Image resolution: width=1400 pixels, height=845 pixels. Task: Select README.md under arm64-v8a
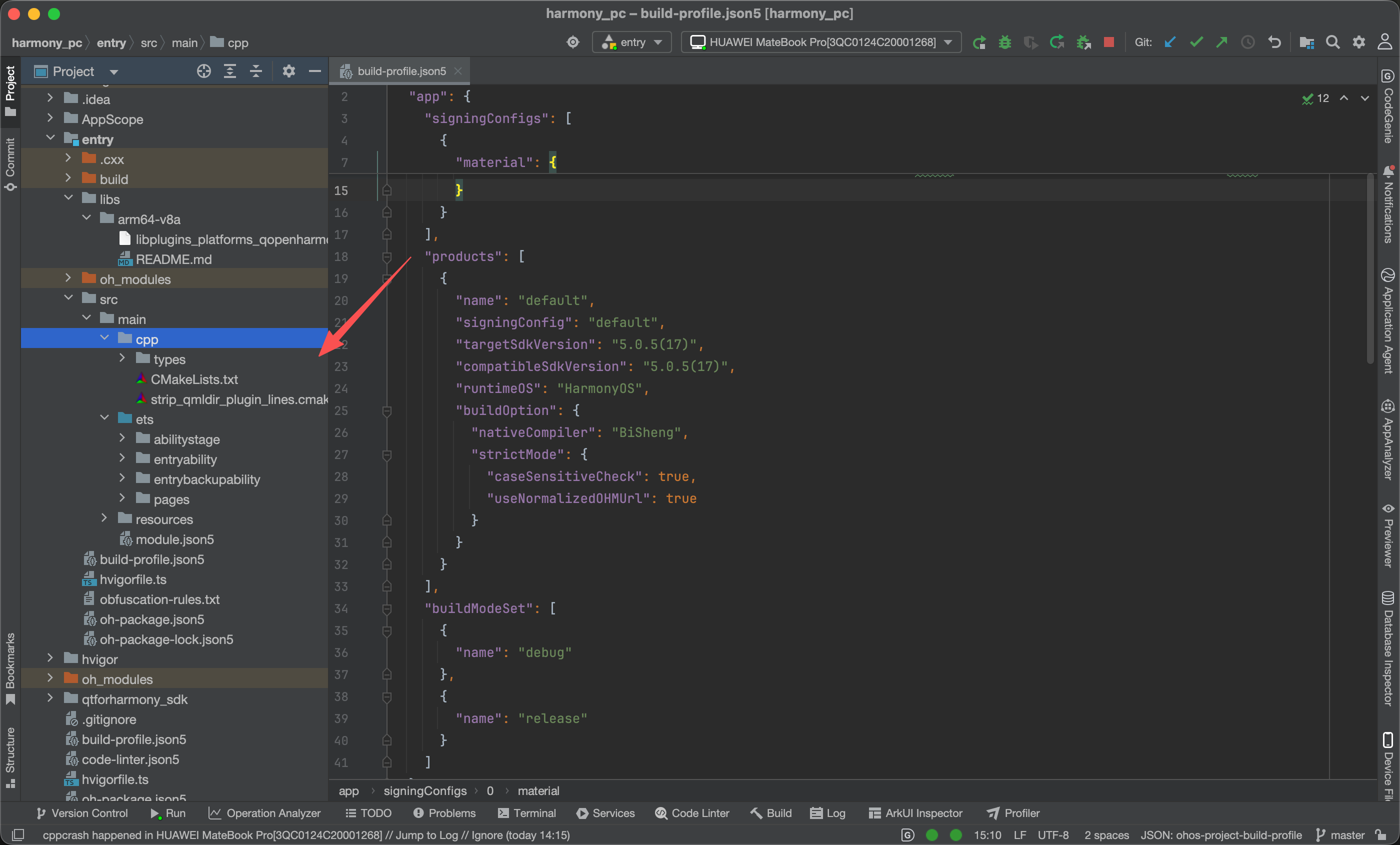coord(173,259)
